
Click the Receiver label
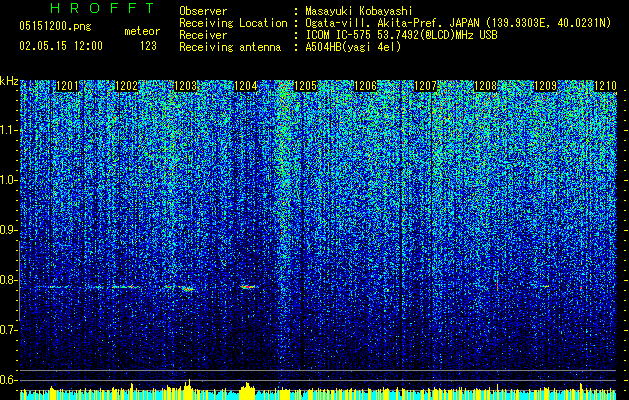tap(203, 35)
